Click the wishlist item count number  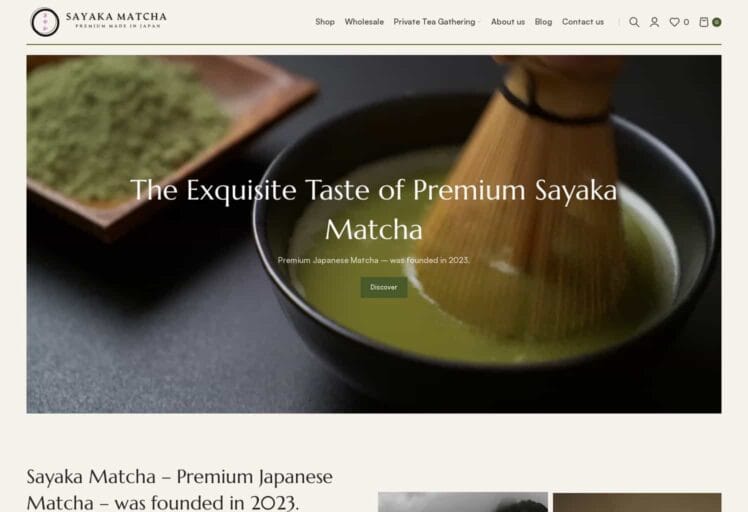pos(686,22)
